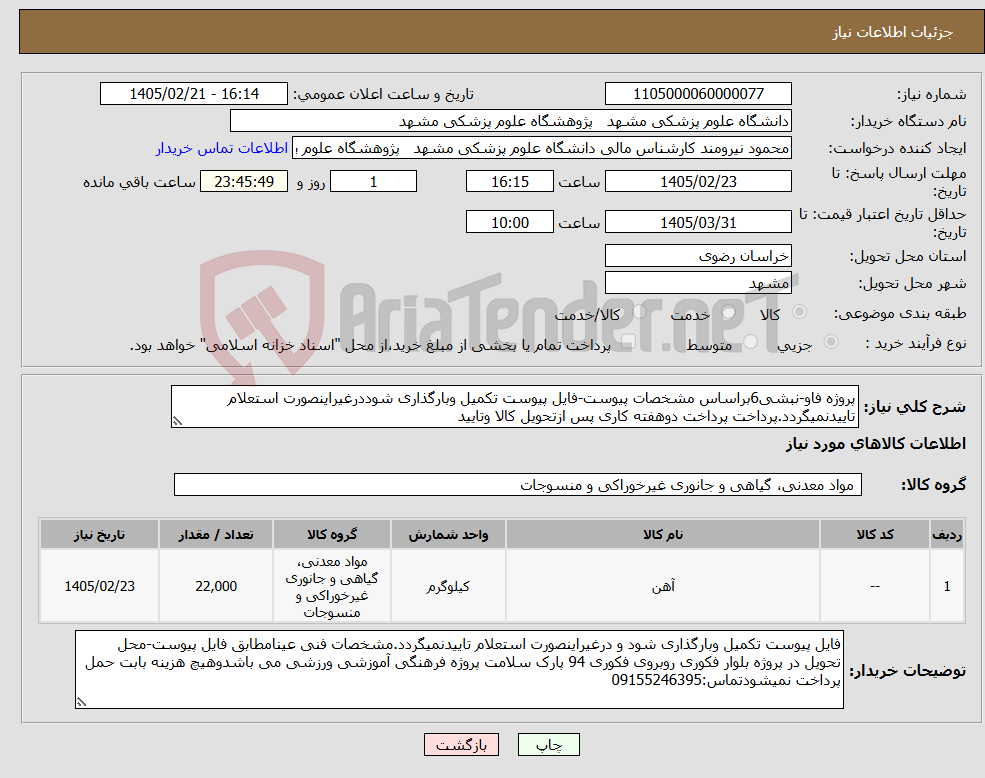Click the validity time field 10:00

509,222
